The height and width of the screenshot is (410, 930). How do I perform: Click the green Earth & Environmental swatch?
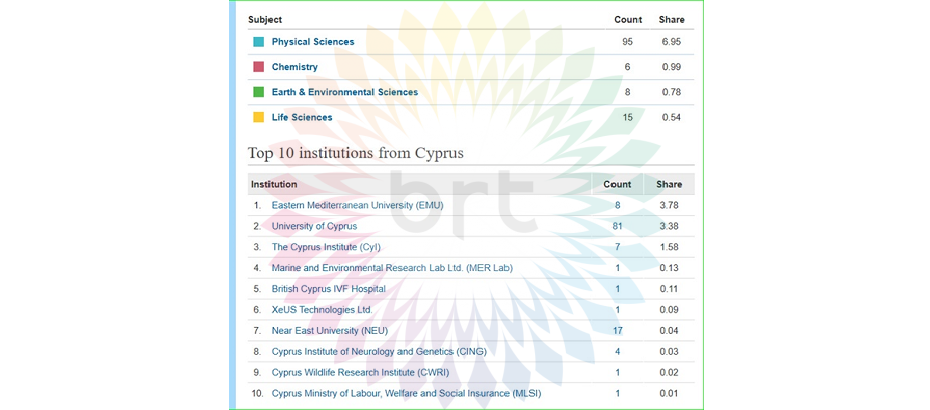[x=258, y=92]
